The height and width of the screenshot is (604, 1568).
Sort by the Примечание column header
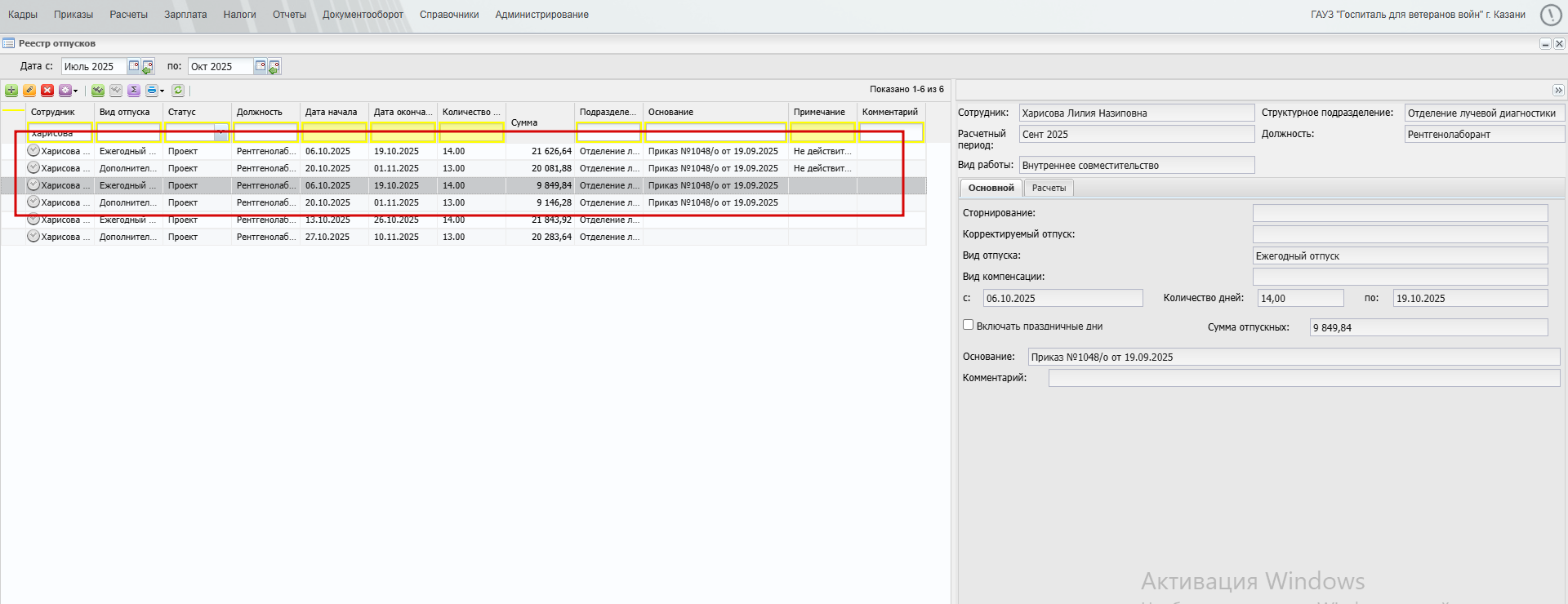tap(822, 112)
